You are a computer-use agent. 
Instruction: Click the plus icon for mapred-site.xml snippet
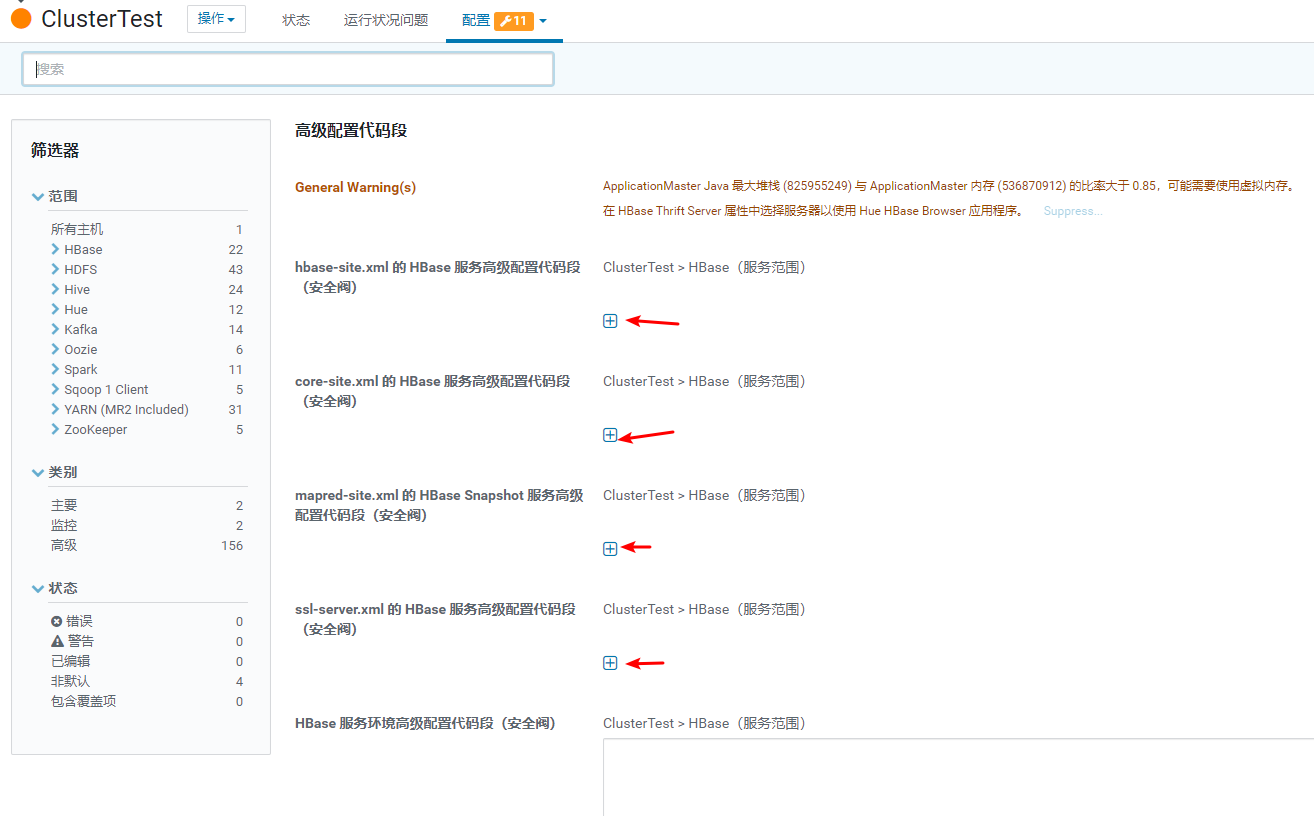tap(610, 548)
